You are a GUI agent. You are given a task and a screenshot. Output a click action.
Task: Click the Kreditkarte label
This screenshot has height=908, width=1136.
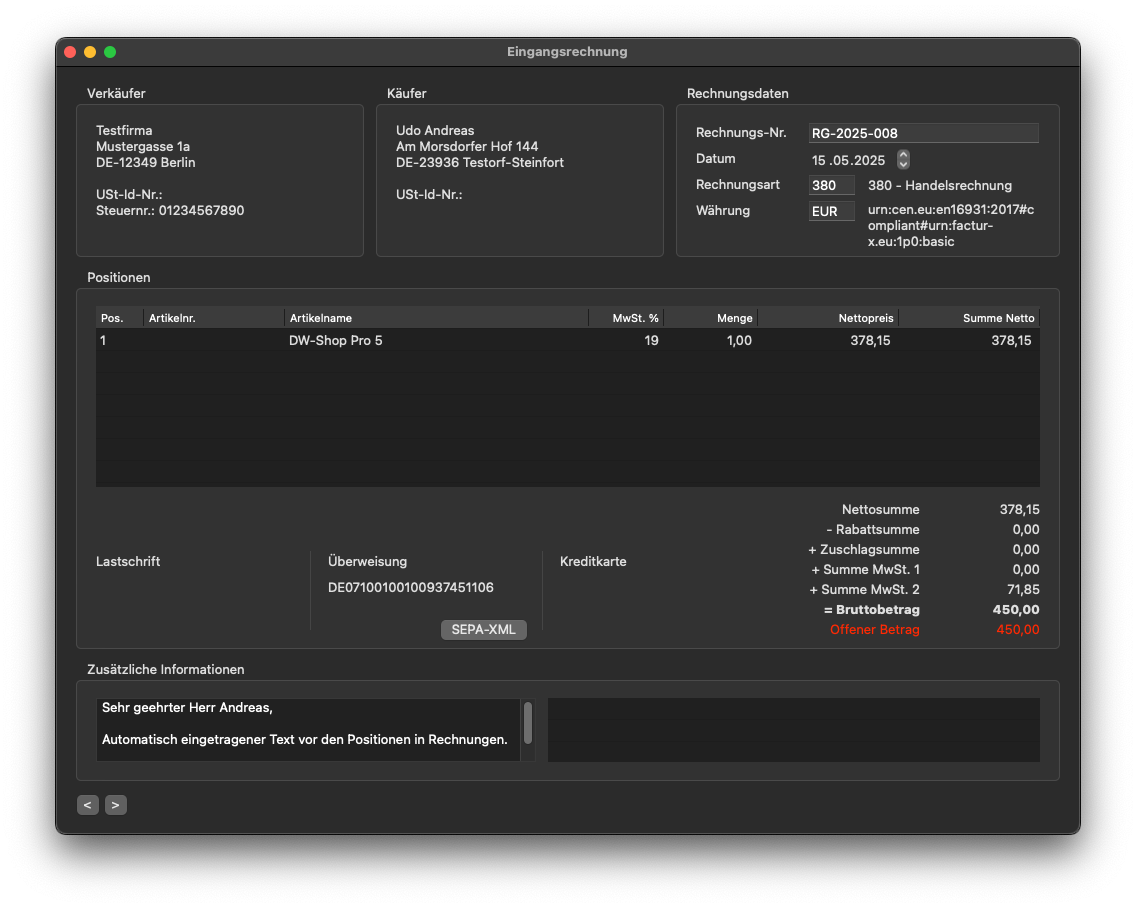coord(593,562)
